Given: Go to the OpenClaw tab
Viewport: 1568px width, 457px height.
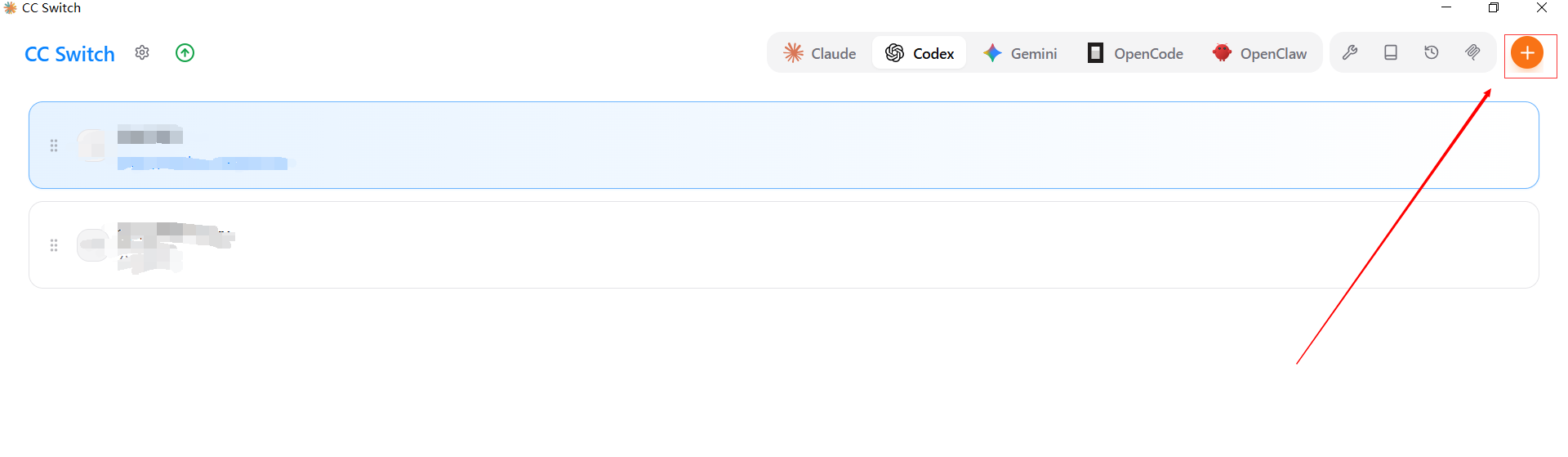Looking at the screenshot, I should 1259,53.
